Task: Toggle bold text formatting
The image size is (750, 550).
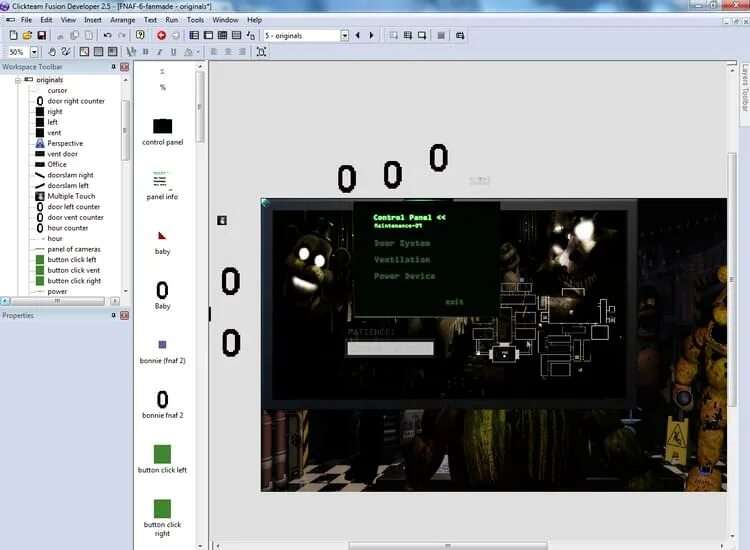Action: (145, 52)
